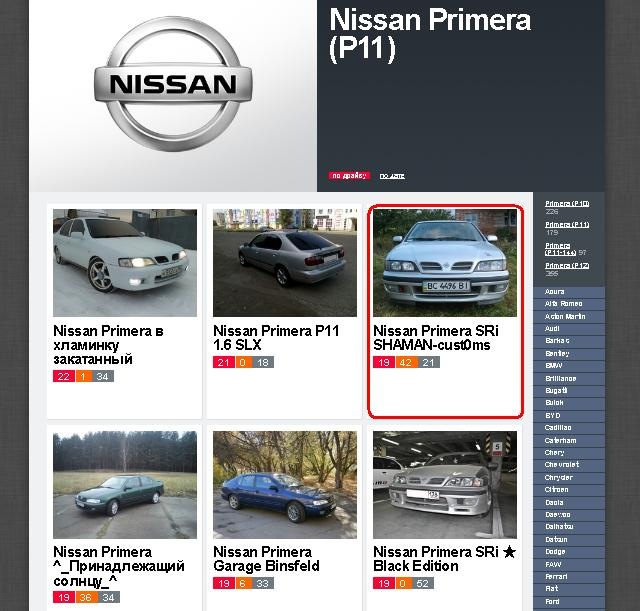This screenshot has height=611, width=640.
Task: Go to Dacia brand page
Action: [x=554, y=503]
